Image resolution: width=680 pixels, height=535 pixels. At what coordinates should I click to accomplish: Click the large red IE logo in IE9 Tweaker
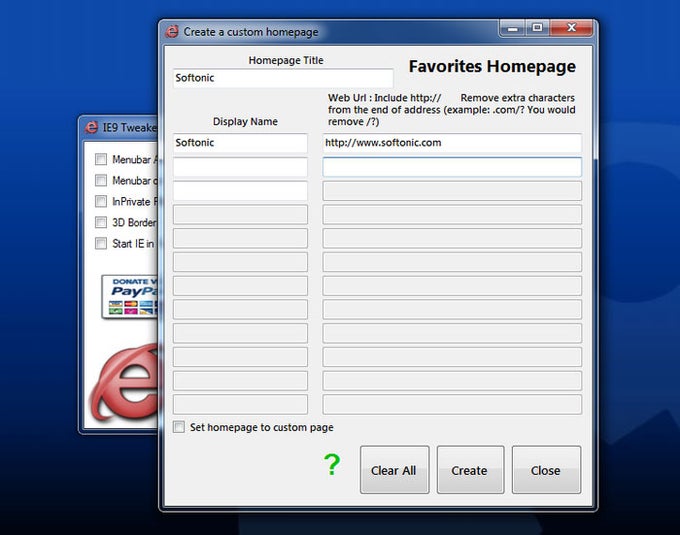[125, 384]
